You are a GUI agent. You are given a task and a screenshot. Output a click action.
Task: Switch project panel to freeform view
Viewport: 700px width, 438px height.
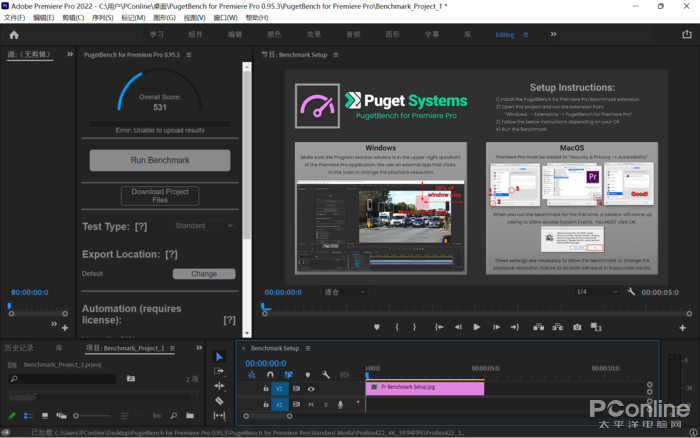(x=61, y=416)
